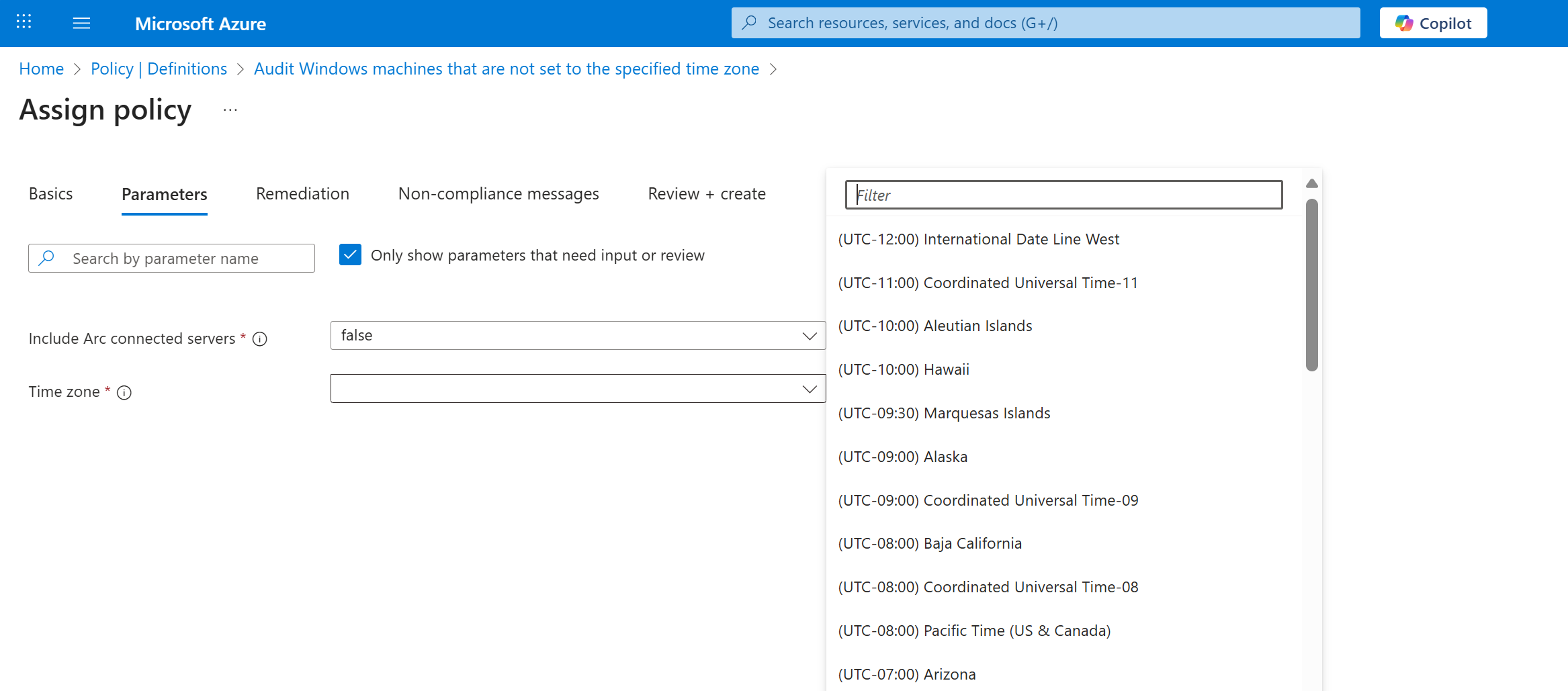Open the Azure app launcher grid

(23, 22)
